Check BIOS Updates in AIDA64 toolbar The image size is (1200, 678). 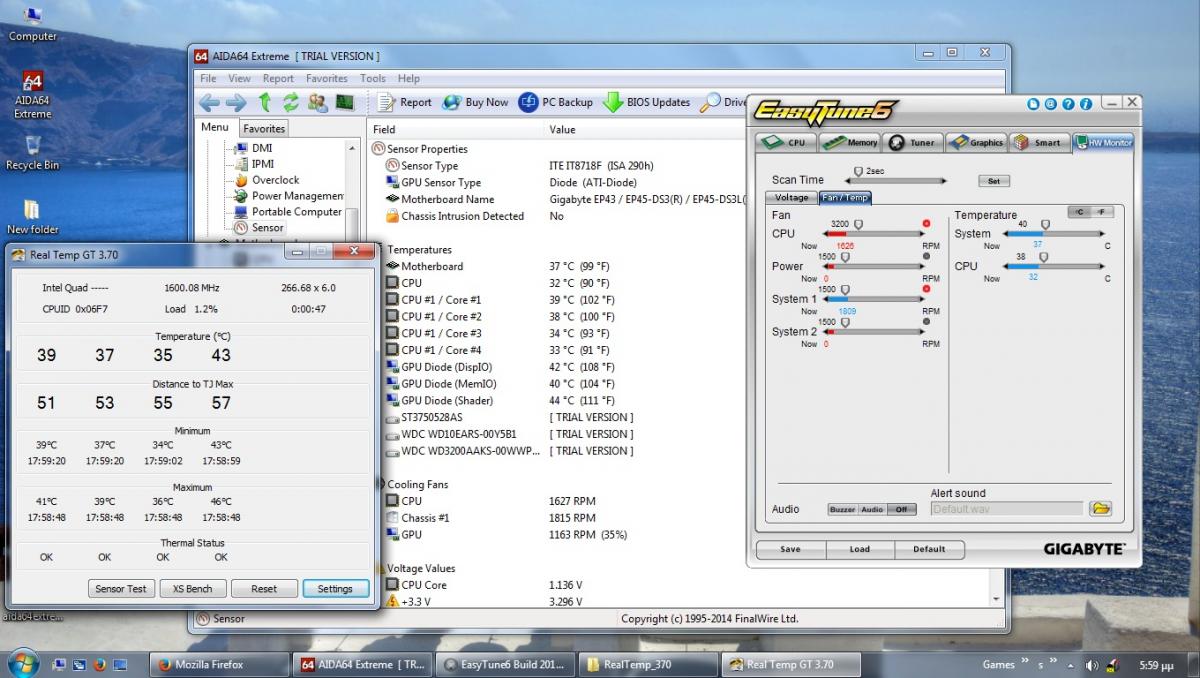pyautogui.click(x=647, y=102)
